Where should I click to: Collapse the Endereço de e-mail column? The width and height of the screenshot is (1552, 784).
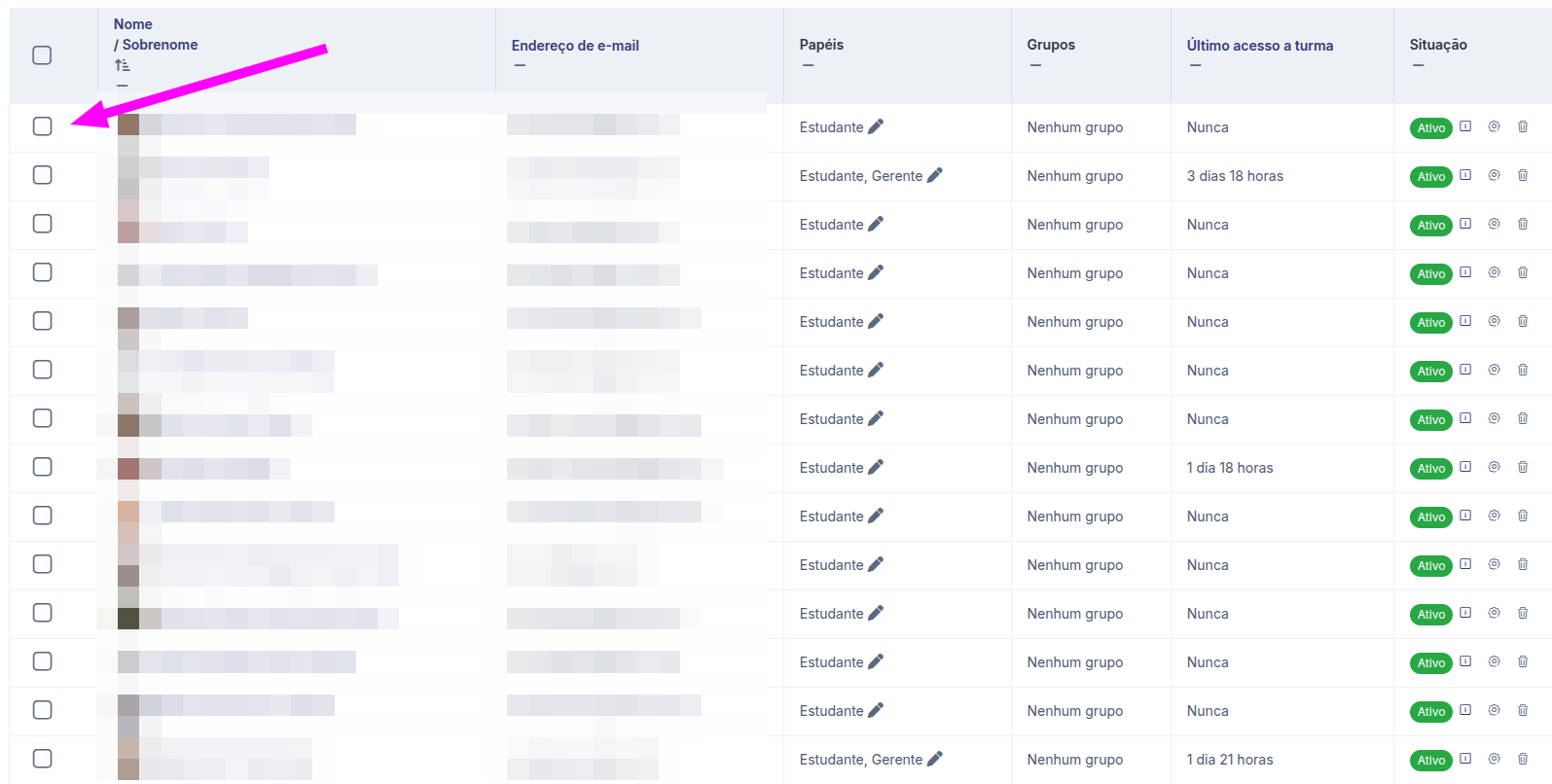tap(520, 66)
